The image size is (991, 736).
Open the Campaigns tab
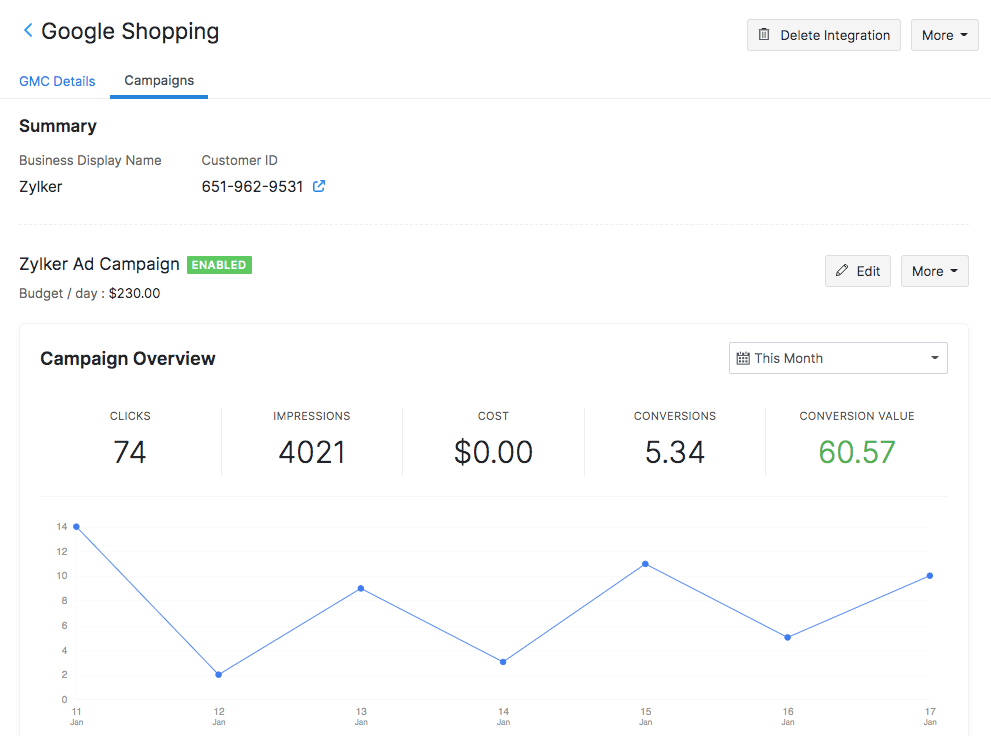pyautogui.click(x=158, y=81)
